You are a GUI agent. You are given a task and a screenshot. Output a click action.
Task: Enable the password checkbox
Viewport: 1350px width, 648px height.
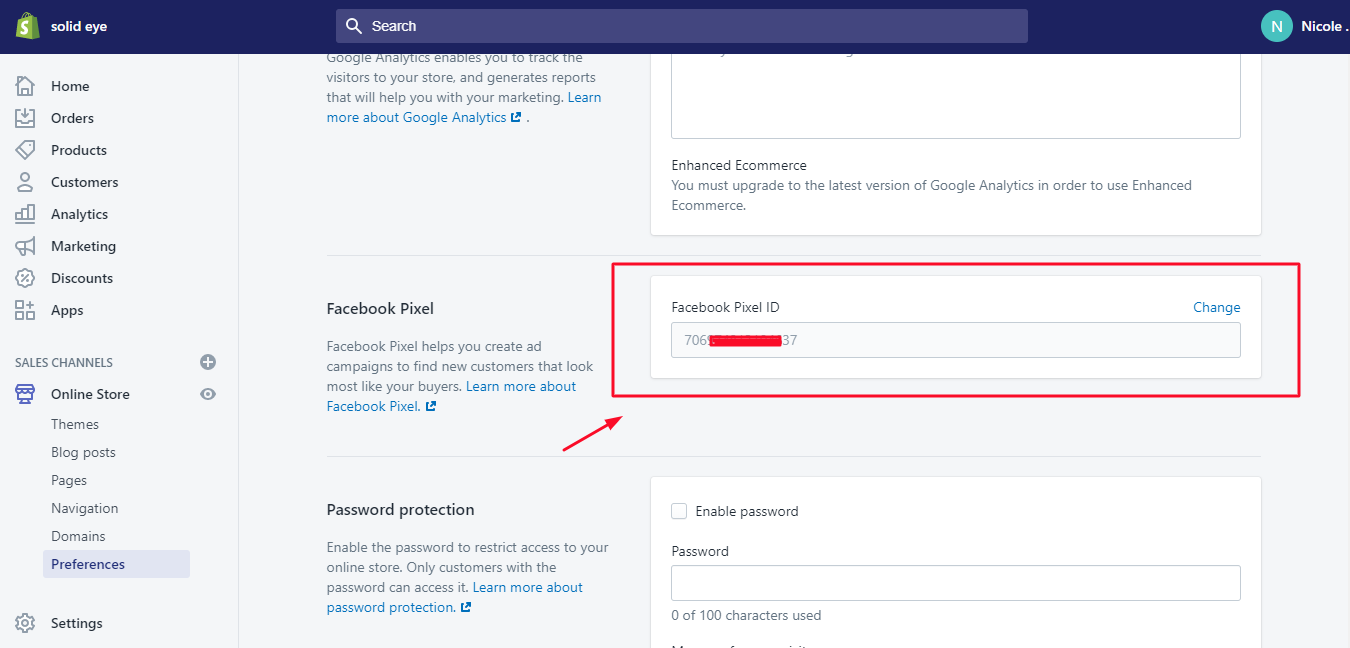click(679, 511)
